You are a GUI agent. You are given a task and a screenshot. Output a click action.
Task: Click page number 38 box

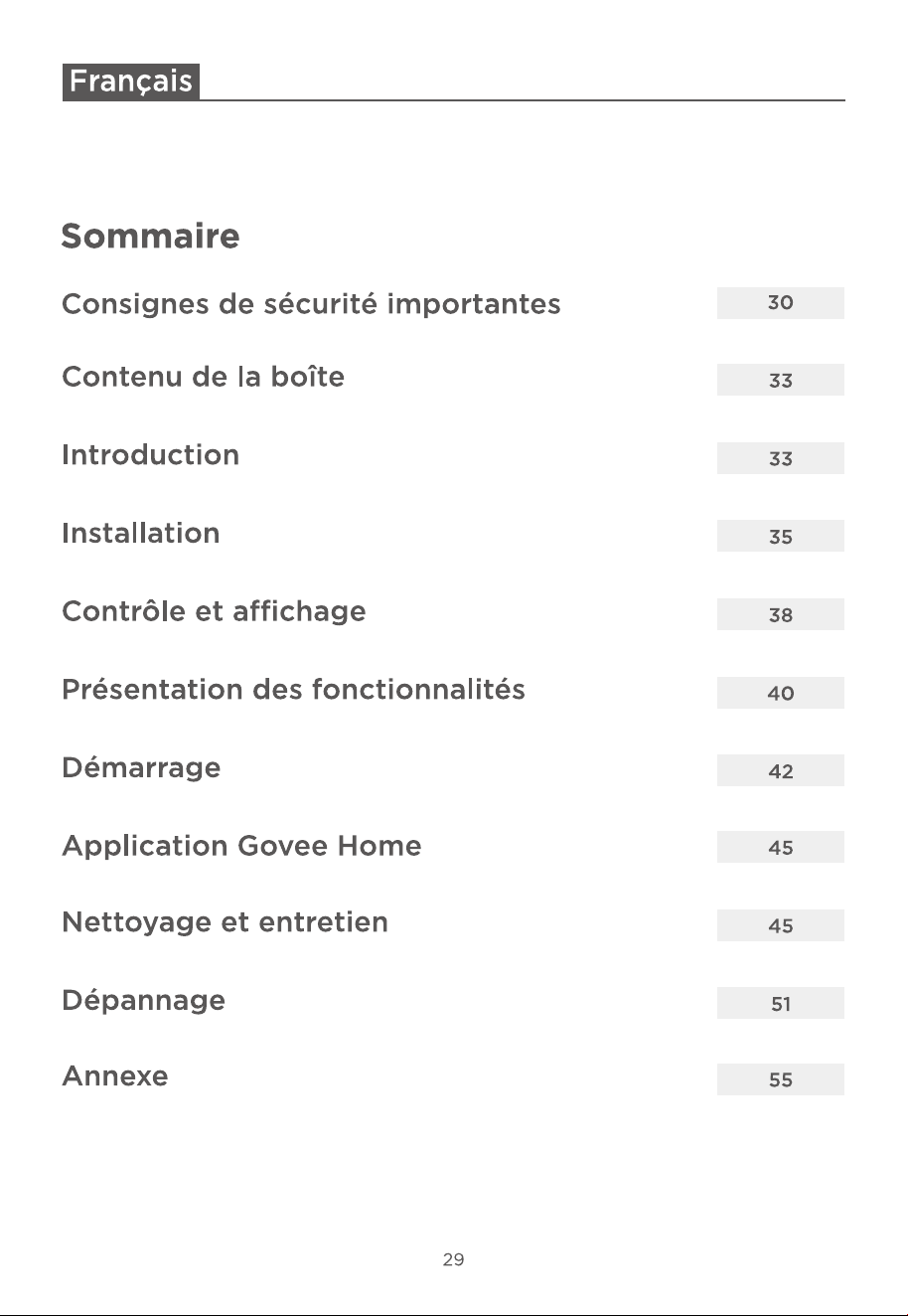coord(781,614)
